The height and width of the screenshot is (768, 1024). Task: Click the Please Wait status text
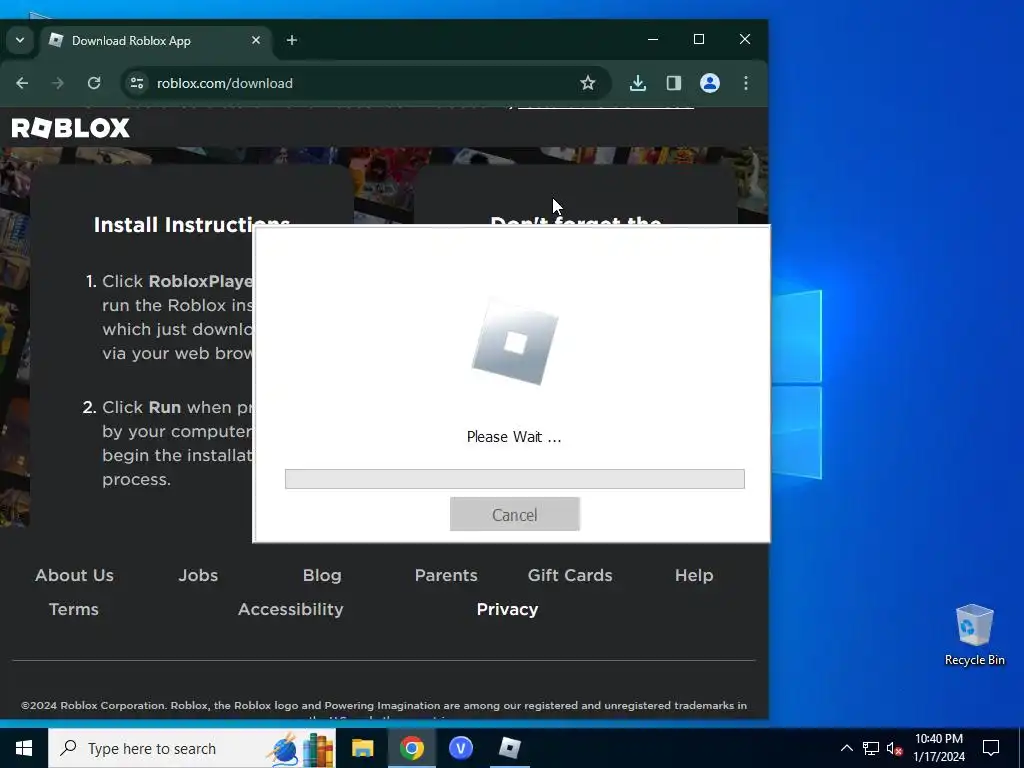pyautogui.click(x=514, y=437)
